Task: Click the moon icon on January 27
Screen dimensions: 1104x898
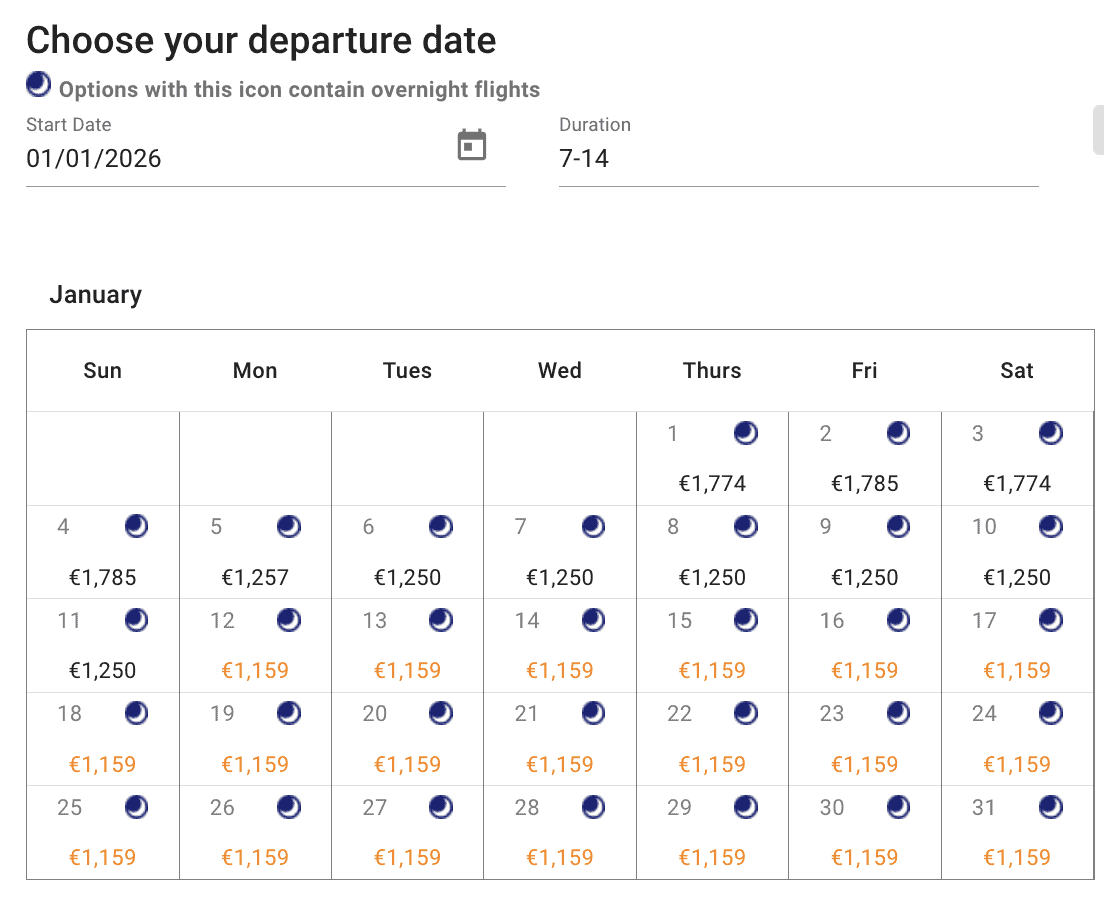Action: (441, 807)
